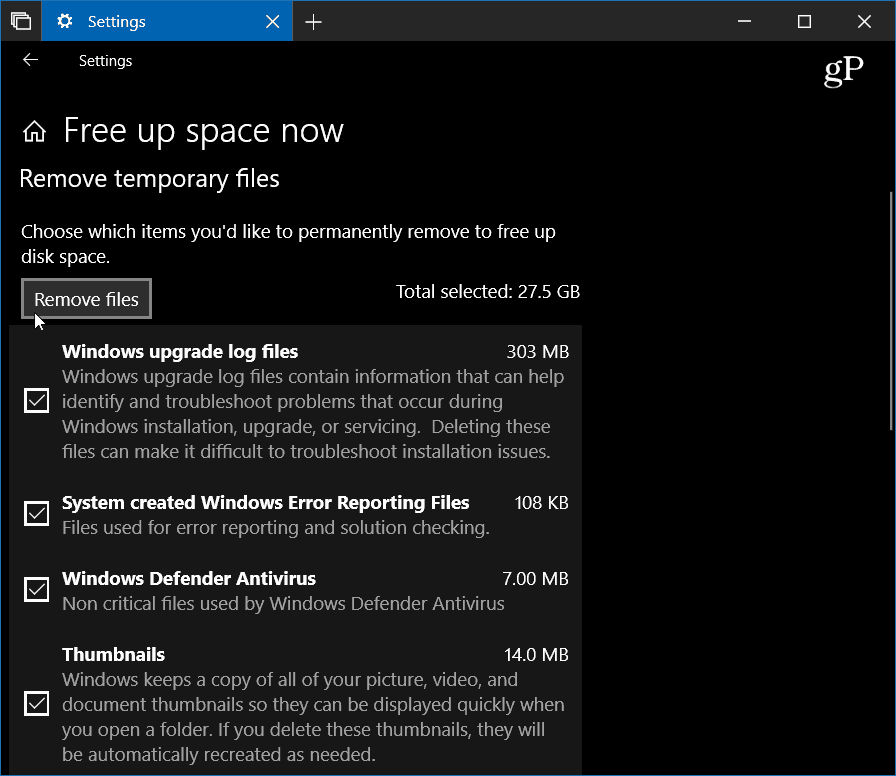Viewport: 896px width, 776px height.
Task: Uncheck Windows Defender Antivirus checkbox
Action: pos(37,589)
